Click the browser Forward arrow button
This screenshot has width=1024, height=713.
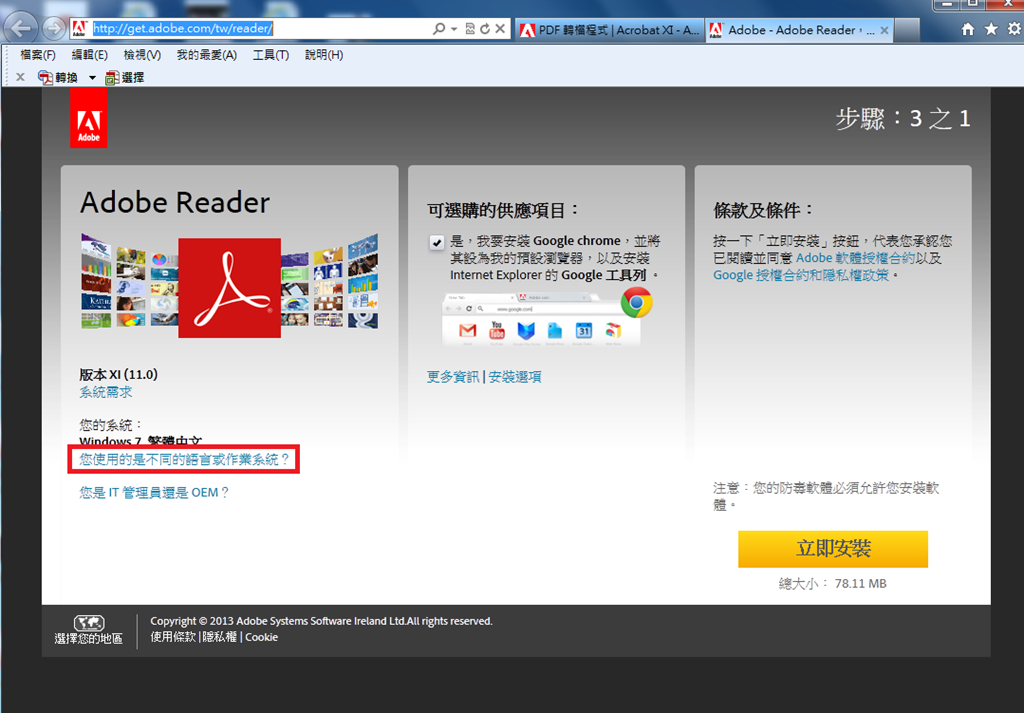(53, 28)
